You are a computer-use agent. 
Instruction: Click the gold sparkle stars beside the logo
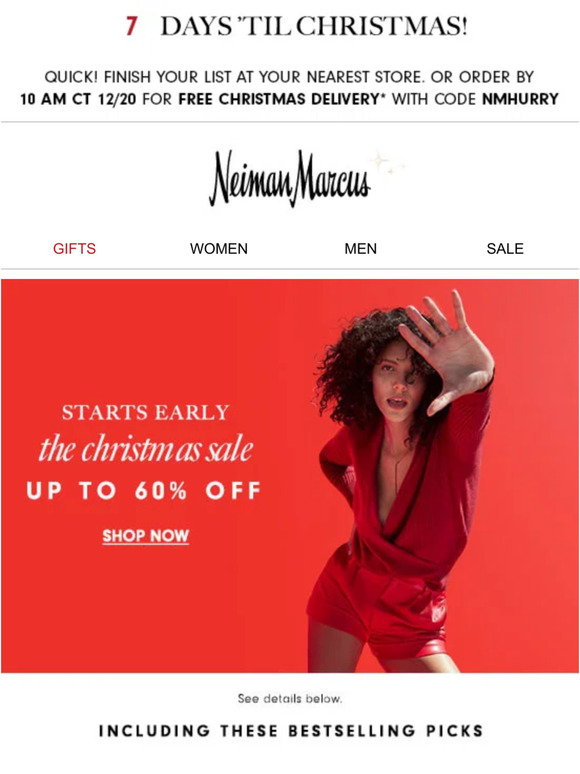coord(389,163)
